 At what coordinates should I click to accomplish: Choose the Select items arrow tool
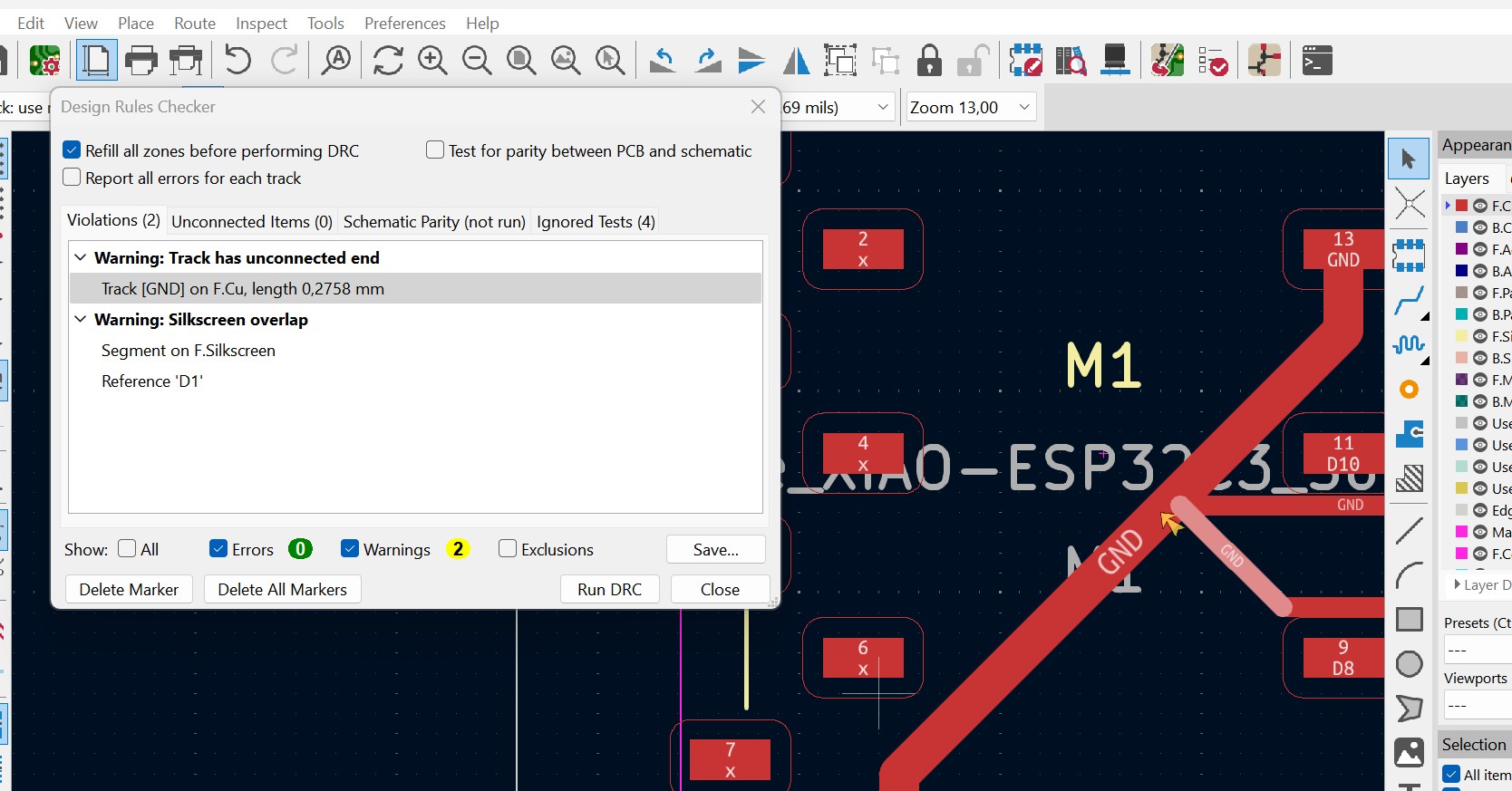1409,159
